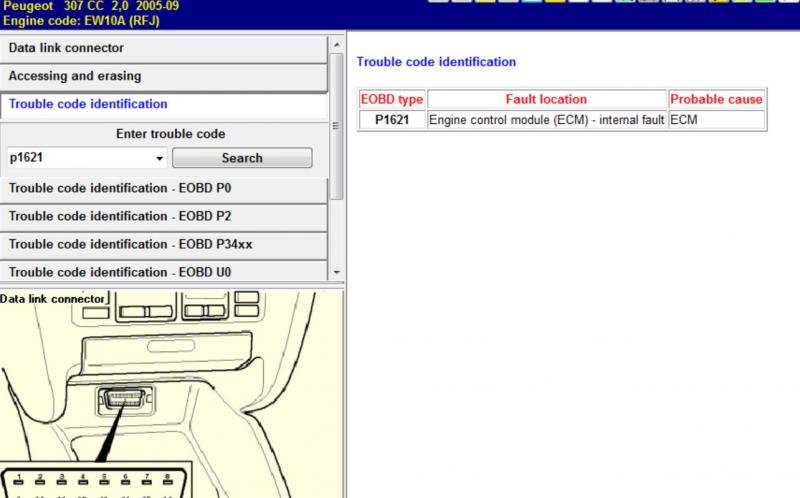Viewport: 800px width, 498px height.
Task: Click the Trouble code identification heading in the right pane
Action: 436,62
